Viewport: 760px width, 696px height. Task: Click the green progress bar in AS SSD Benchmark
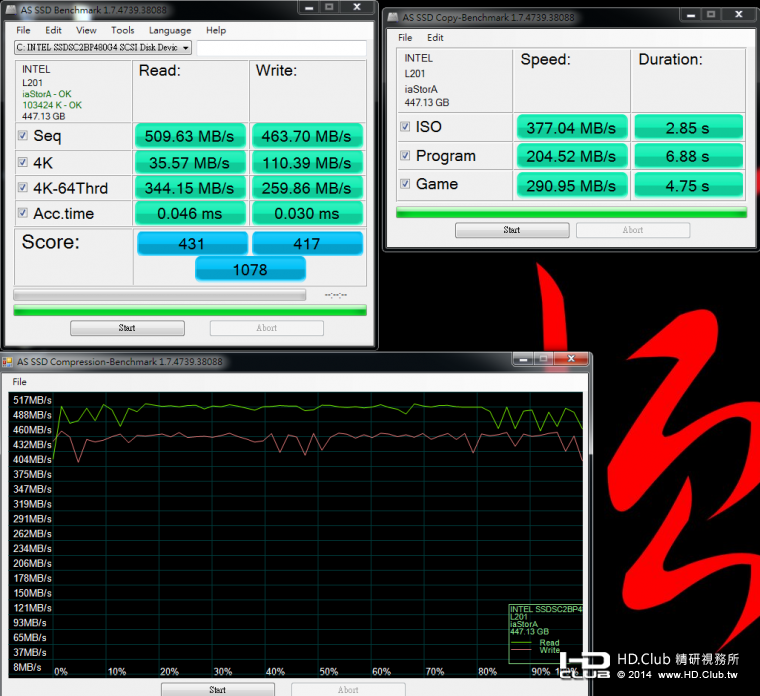[x=190, y=310]
